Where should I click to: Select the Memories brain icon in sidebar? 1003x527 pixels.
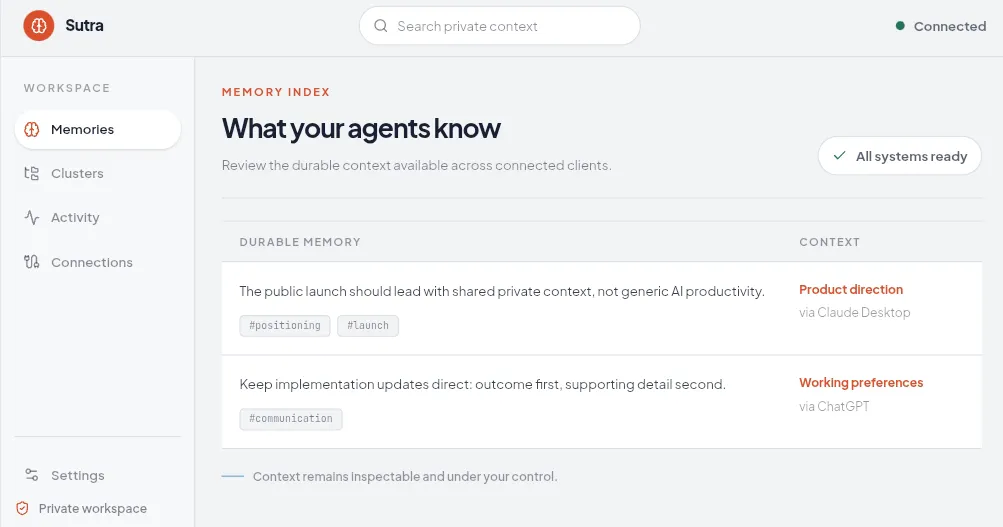32,129
